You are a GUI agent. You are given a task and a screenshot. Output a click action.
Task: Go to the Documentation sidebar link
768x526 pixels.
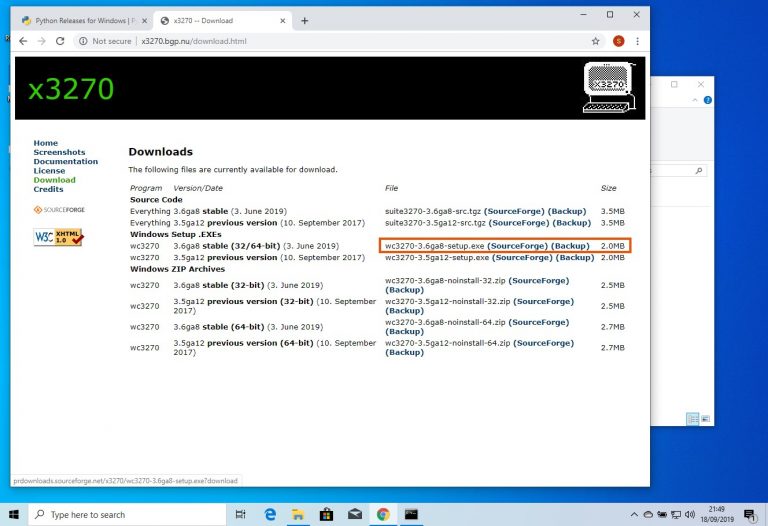[65, 161]
